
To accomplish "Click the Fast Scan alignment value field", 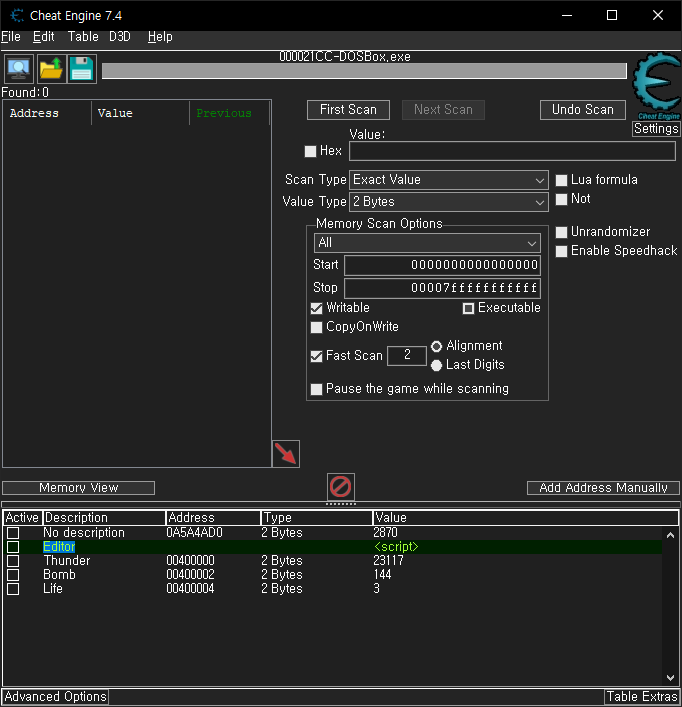I will [x=407, y=355].
